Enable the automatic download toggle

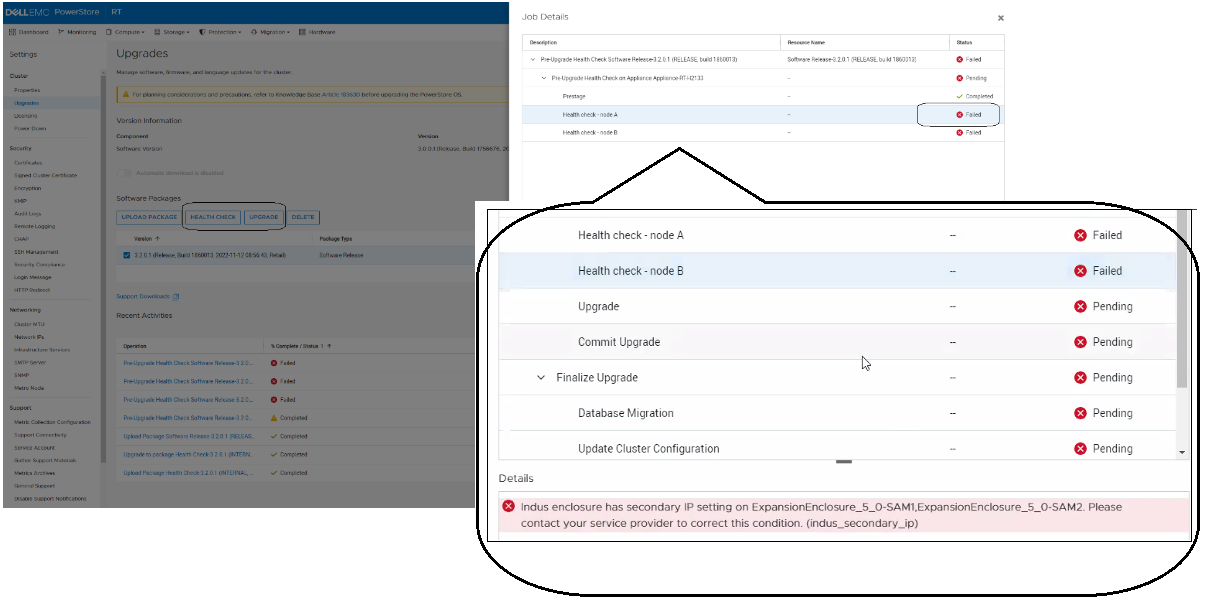[x=123, y=172]
